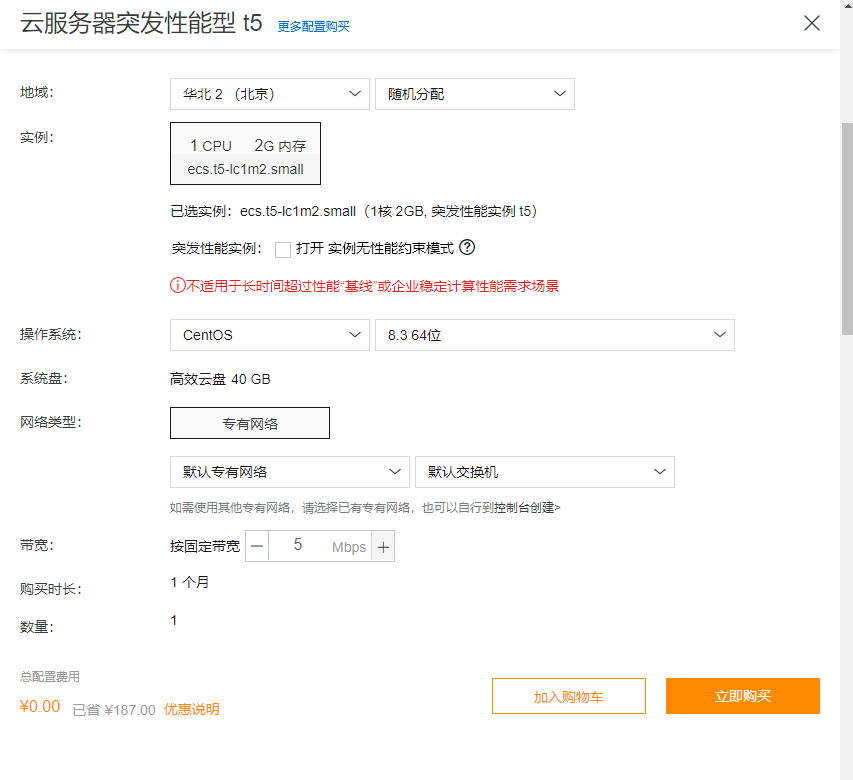Image resolution: width=853 pixels, height=780 pixels.
Task: Enable 实例无性能约束模式 checkbox
Action: 284,248
